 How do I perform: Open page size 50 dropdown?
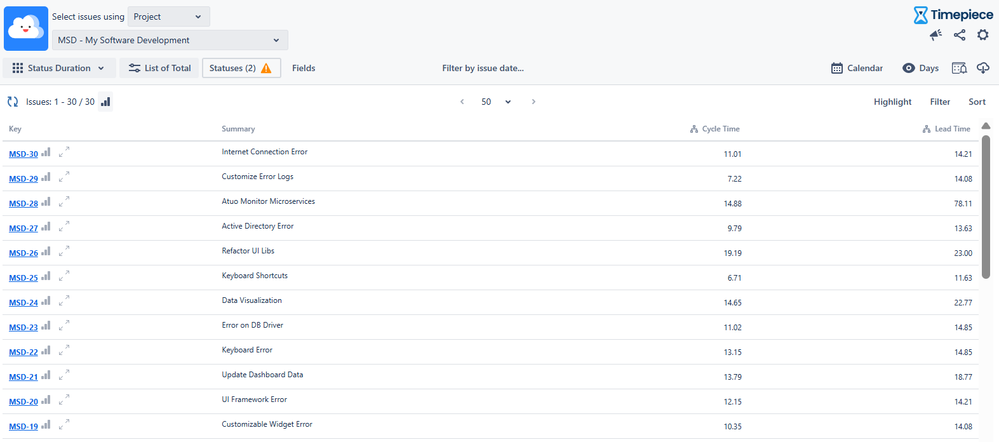pyautogui.click(x=496, y=102)
